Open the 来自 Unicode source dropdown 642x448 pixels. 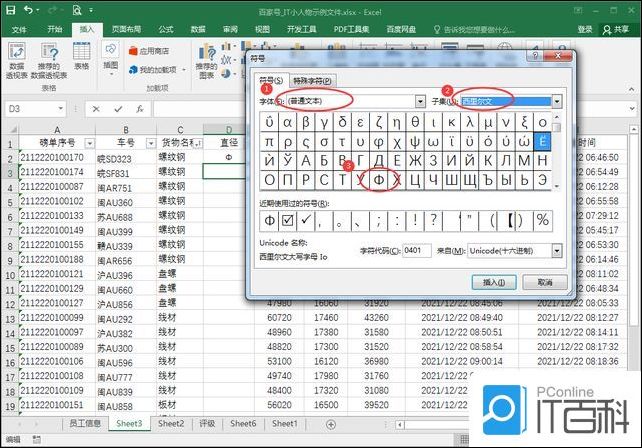point(556,252)
